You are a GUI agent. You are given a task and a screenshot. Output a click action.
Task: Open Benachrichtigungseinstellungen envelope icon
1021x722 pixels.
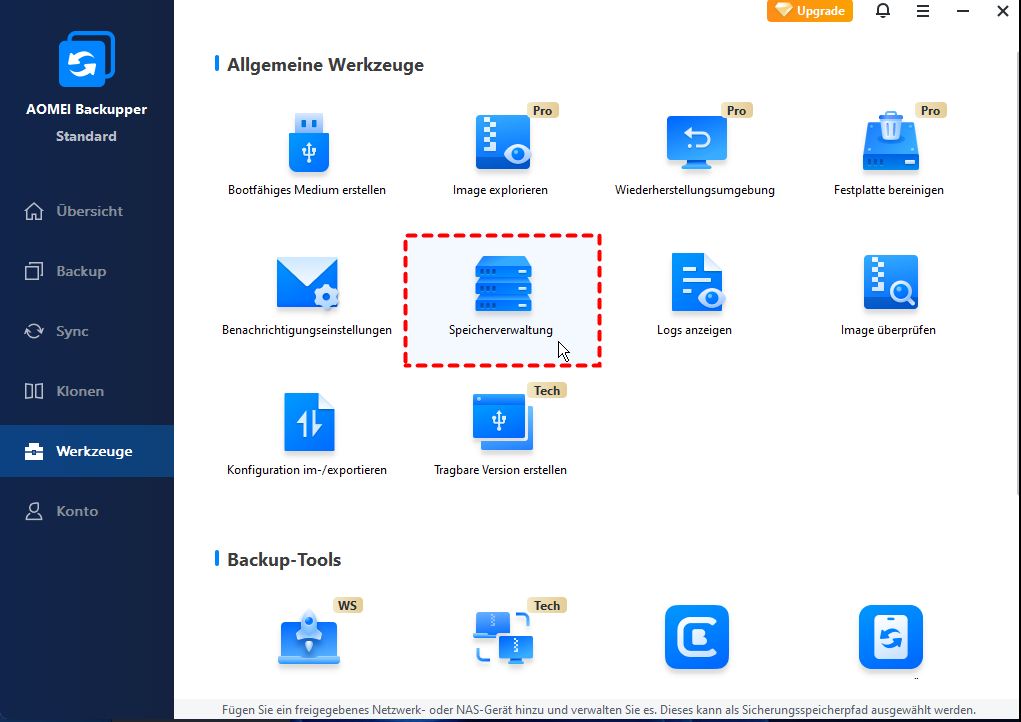click(x=307, y=283)
